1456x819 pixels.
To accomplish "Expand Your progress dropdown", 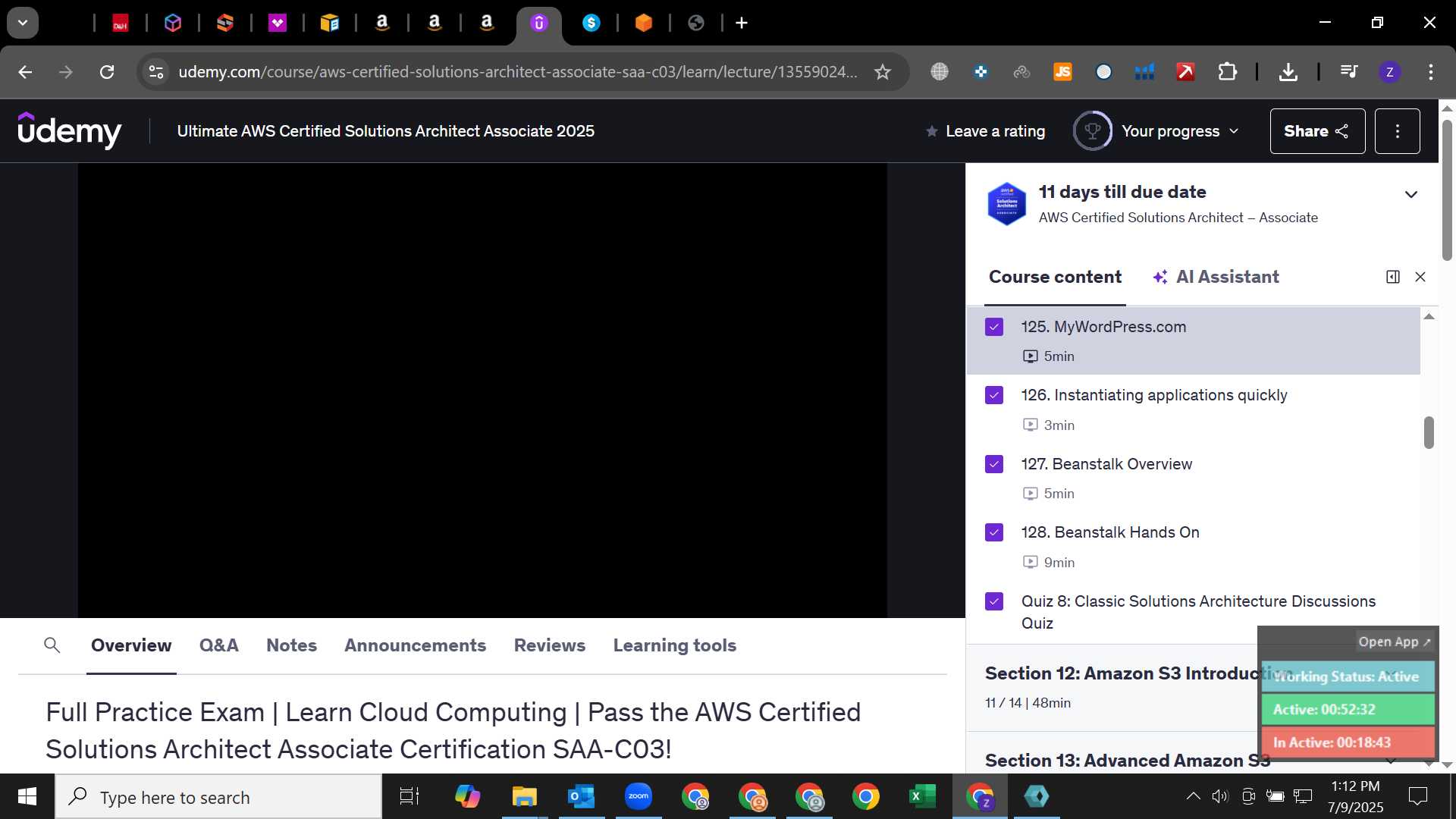I will pos(1180,131).
